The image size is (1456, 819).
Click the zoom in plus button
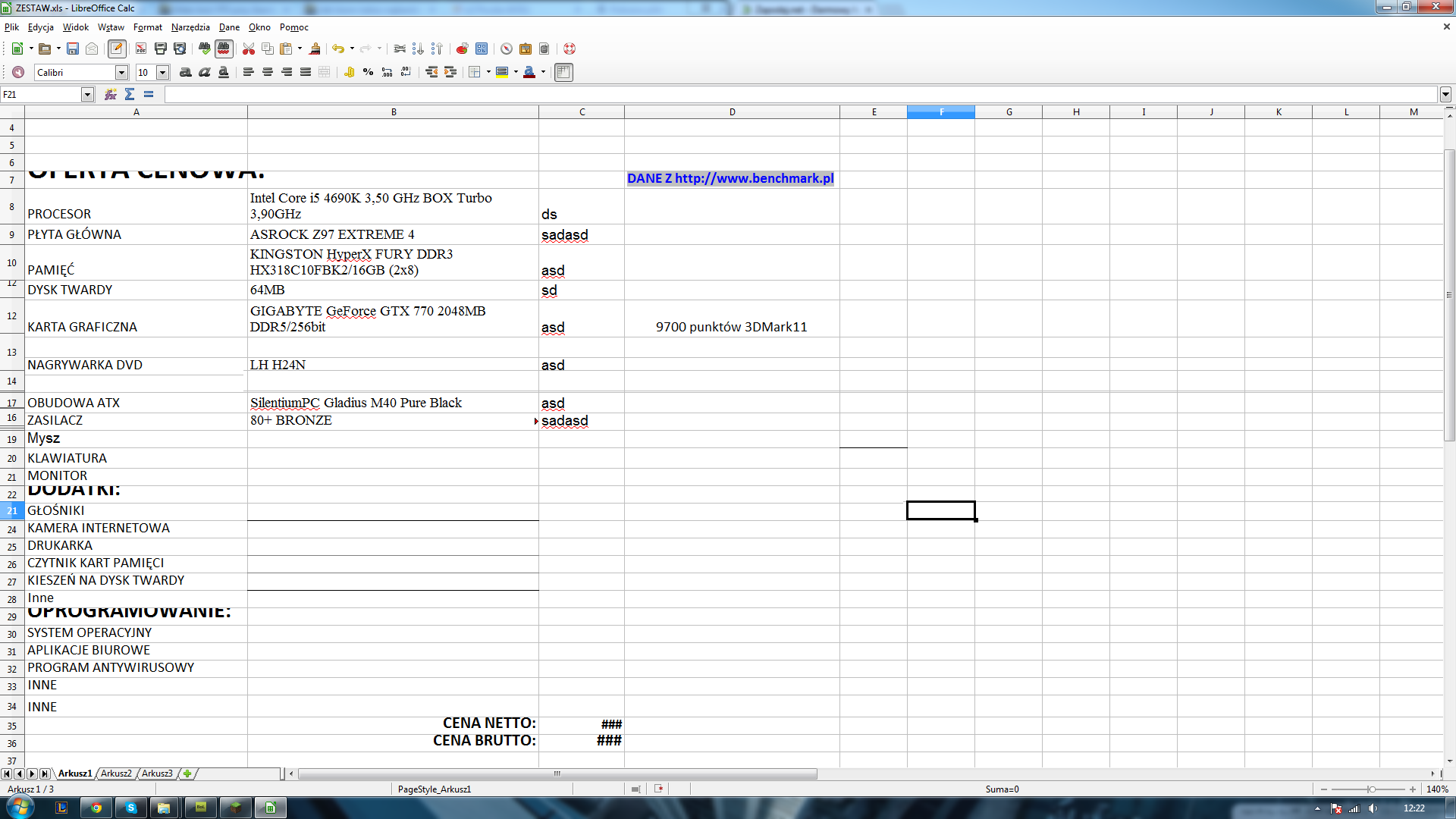click(1413, 789)
